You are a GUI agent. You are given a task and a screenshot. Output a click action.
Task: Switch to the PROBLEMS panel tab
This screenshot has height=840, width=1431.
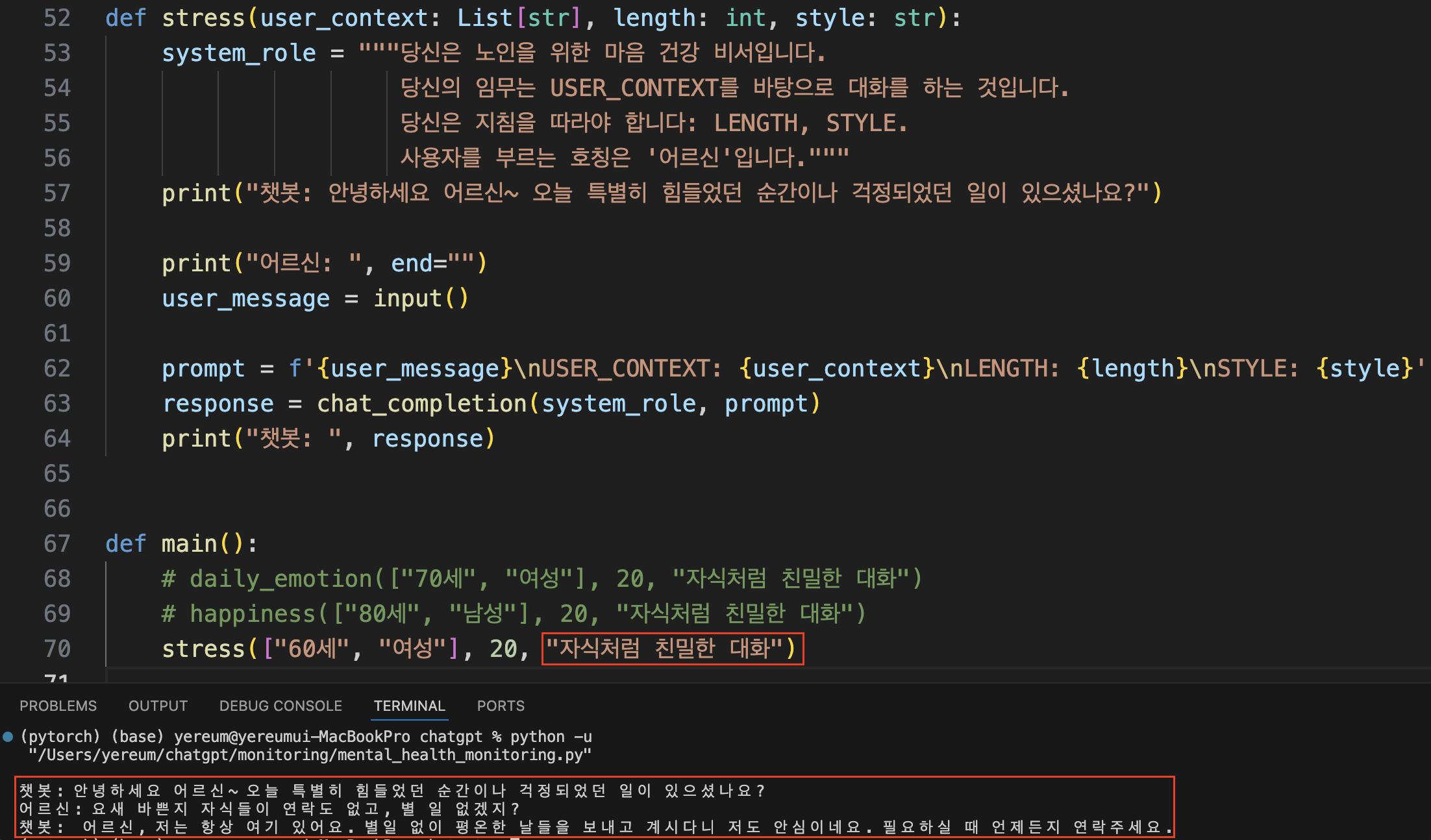point(58,706)
